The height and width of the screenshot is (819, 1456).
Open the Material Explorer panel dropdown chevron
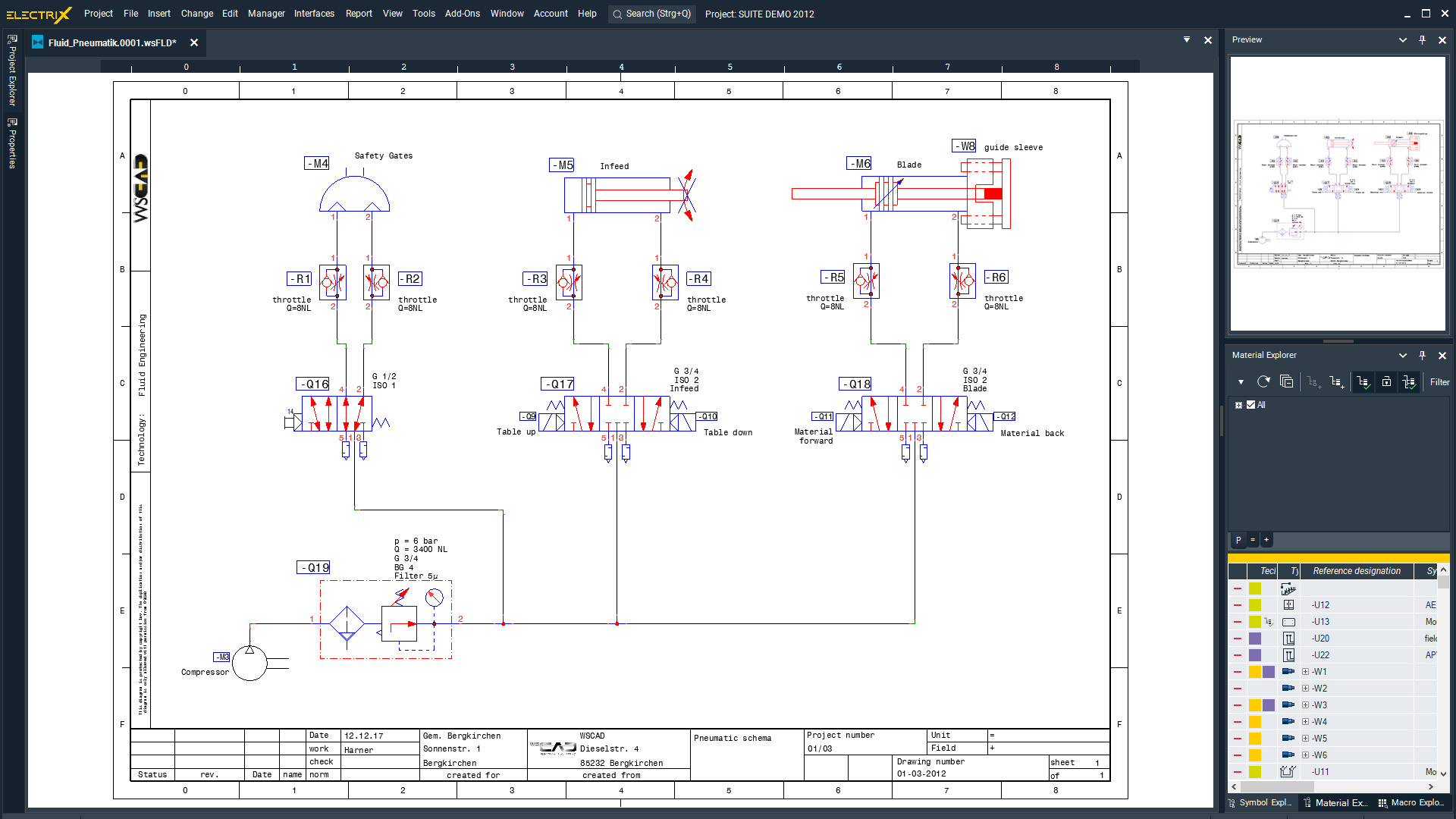pyautogui.click(x=1402, y=355)
